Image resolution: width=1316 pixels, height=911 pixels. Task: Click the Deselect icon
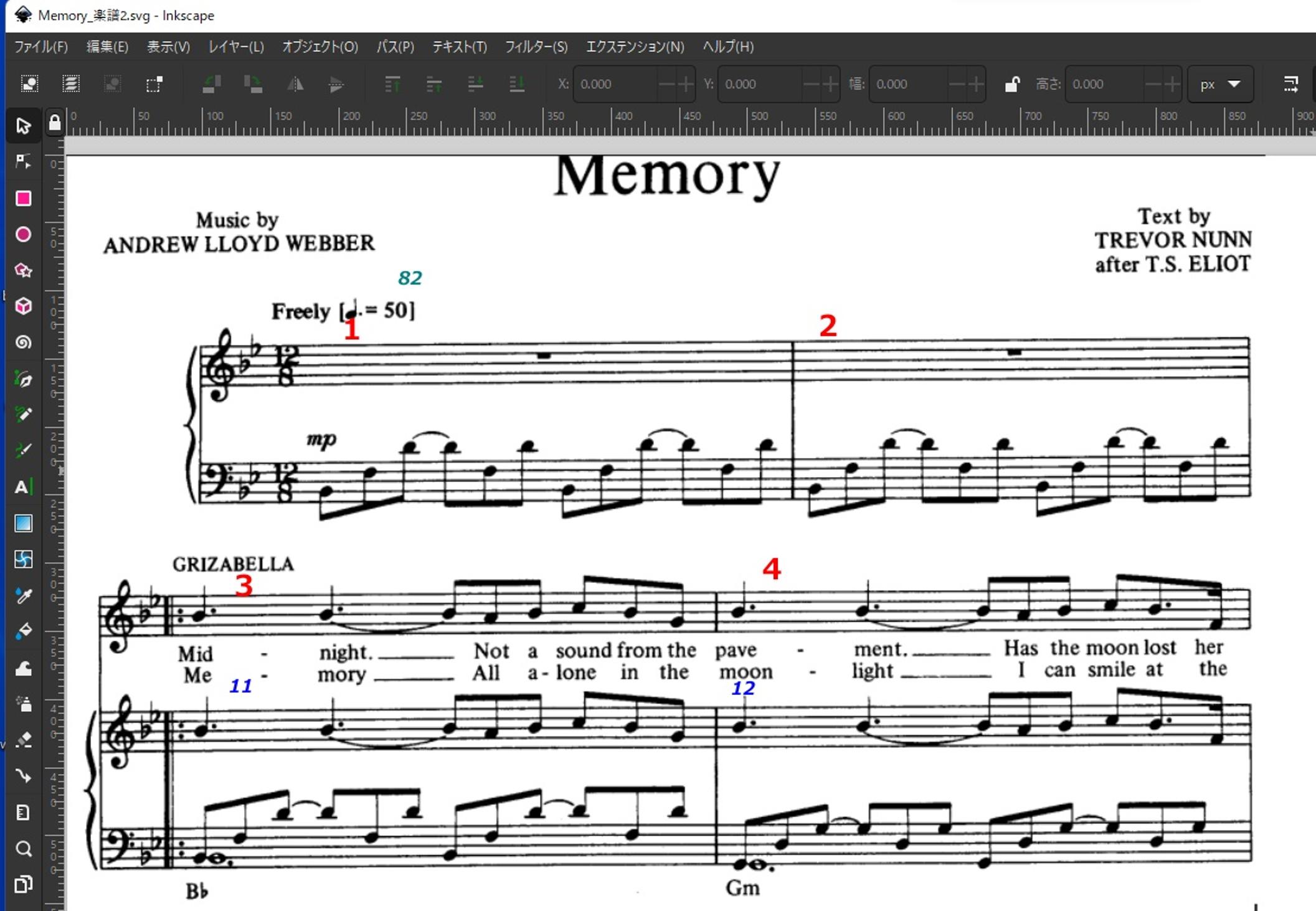click(x=113, y=84)
